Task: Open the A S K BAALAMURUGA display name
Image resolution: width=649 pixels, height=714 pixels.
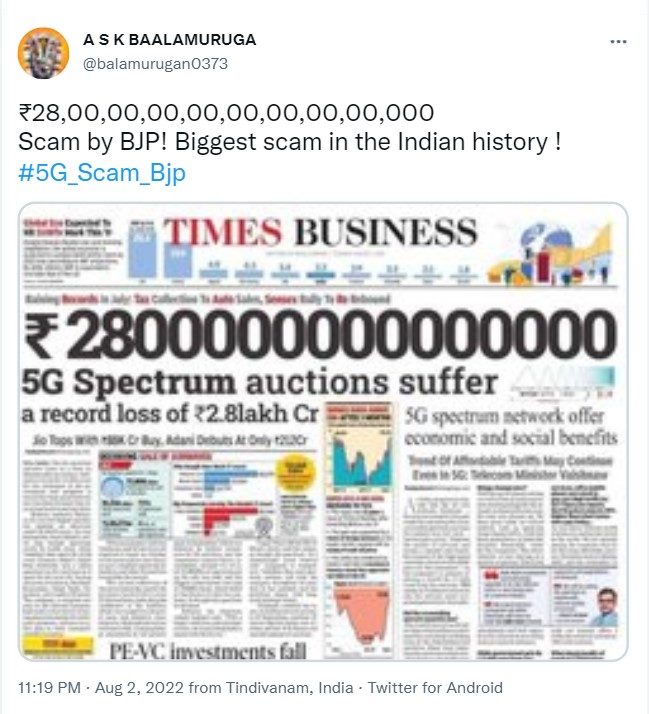Action: click(169, 40)
